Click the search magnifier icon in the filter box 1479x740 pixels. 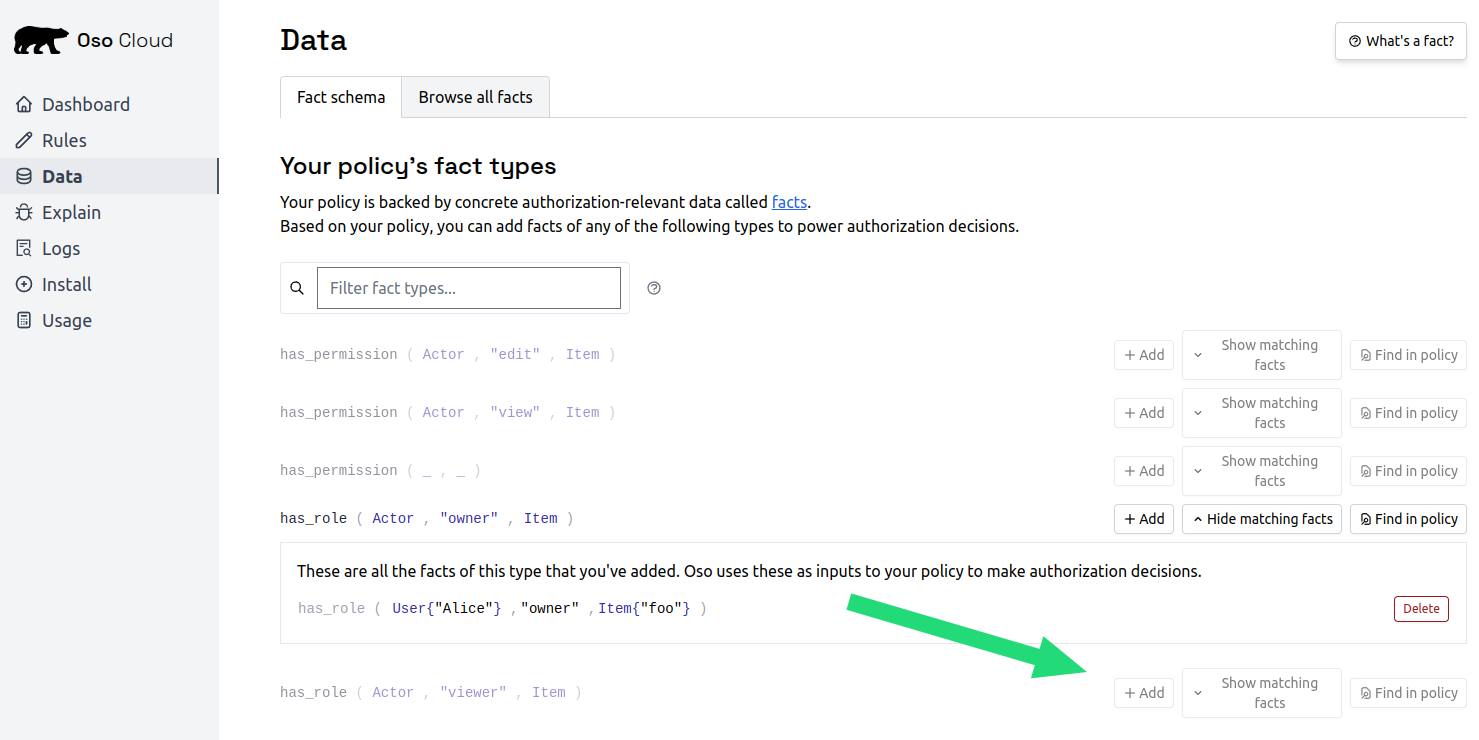[x=297, y=288]
